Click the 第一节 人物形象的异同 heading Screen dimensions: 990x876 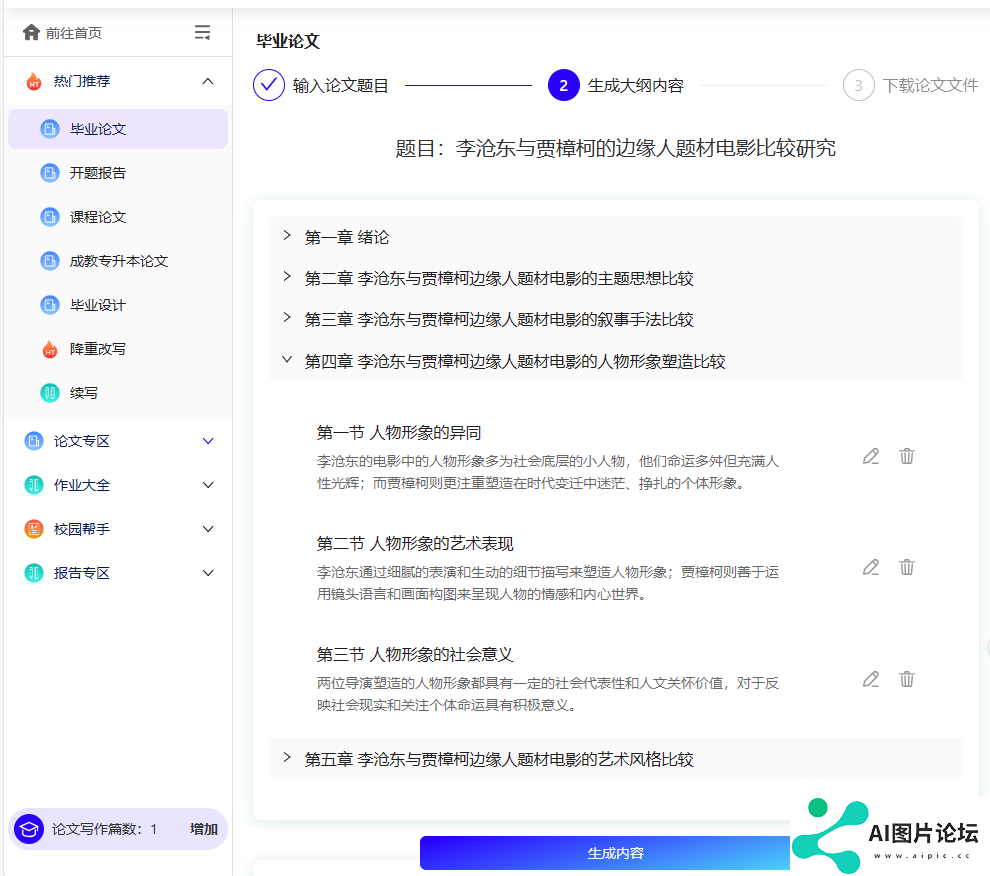click(x=399, y=433)
